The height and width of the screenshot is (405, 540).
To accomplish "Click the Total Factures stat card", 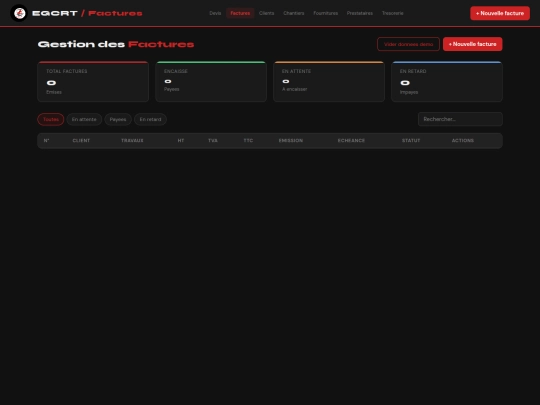I will tap(93, 82).
